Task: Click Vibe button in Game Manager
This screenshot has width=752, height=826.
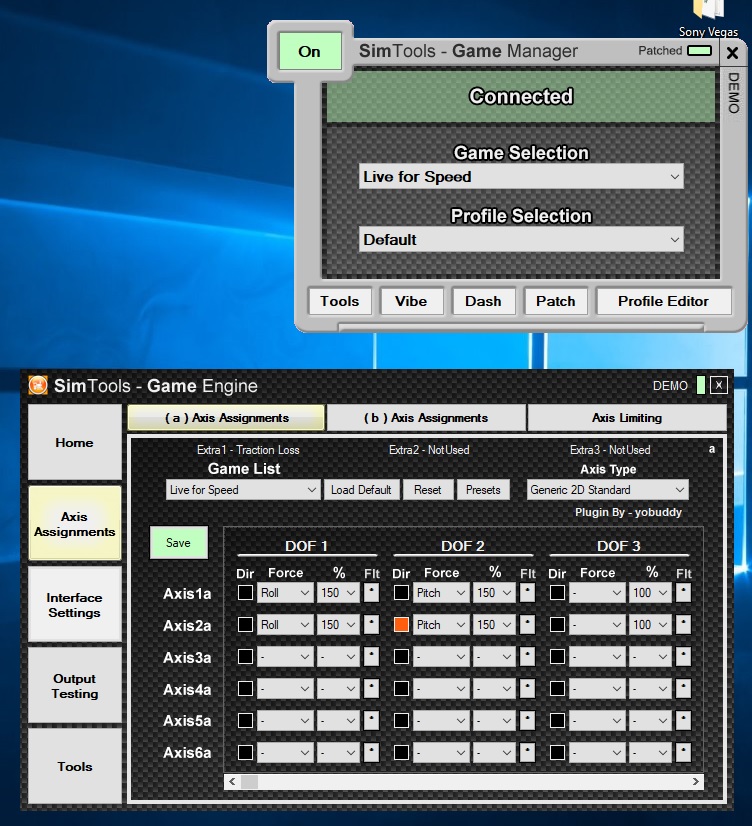Action: (411, 301)
